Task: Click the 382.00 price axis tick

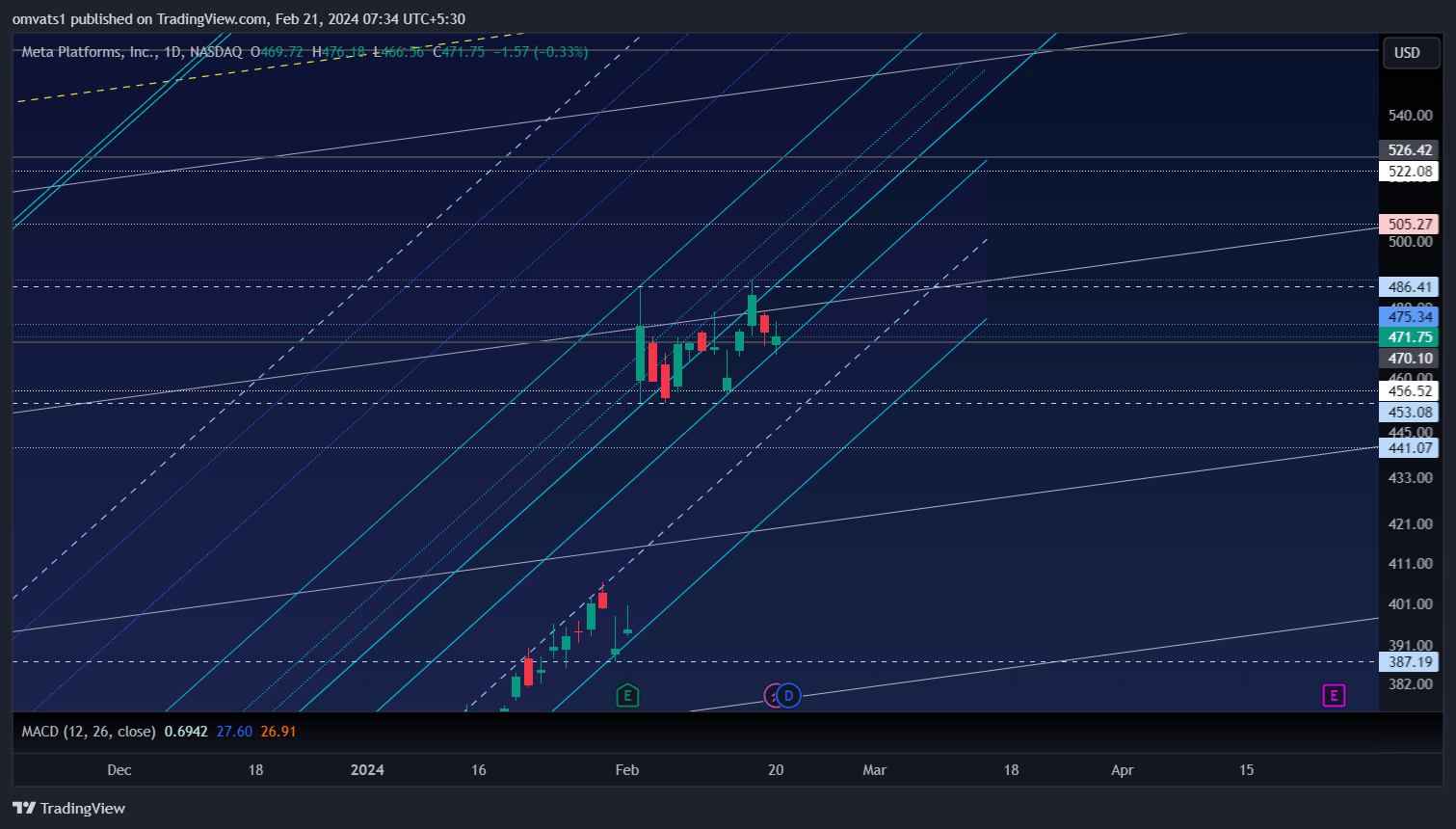Action: [x=1410, y=684]
